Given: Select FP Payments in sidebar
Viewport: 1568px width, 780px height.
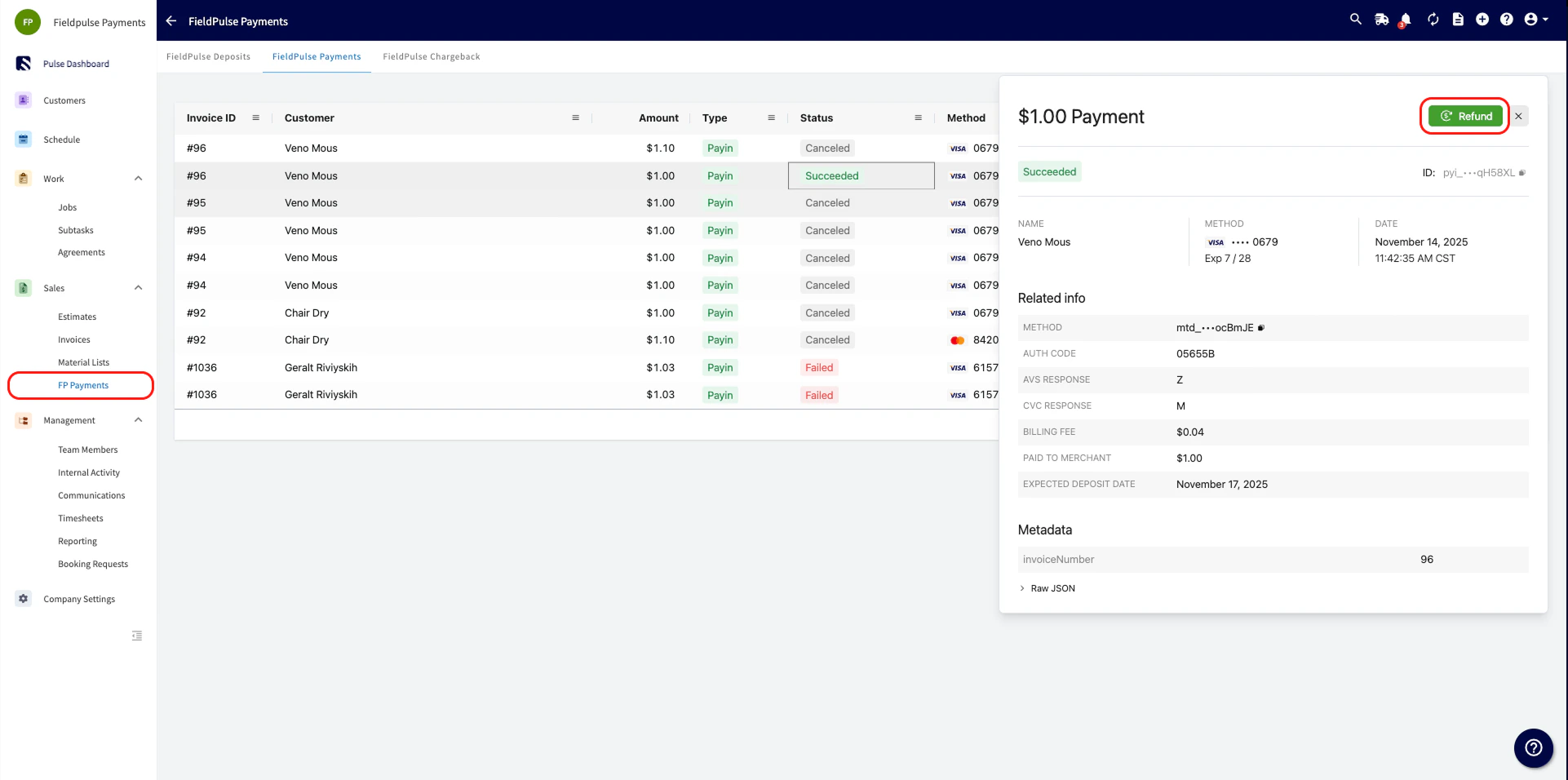Looking at the screenshot, I should coord(83,385).
